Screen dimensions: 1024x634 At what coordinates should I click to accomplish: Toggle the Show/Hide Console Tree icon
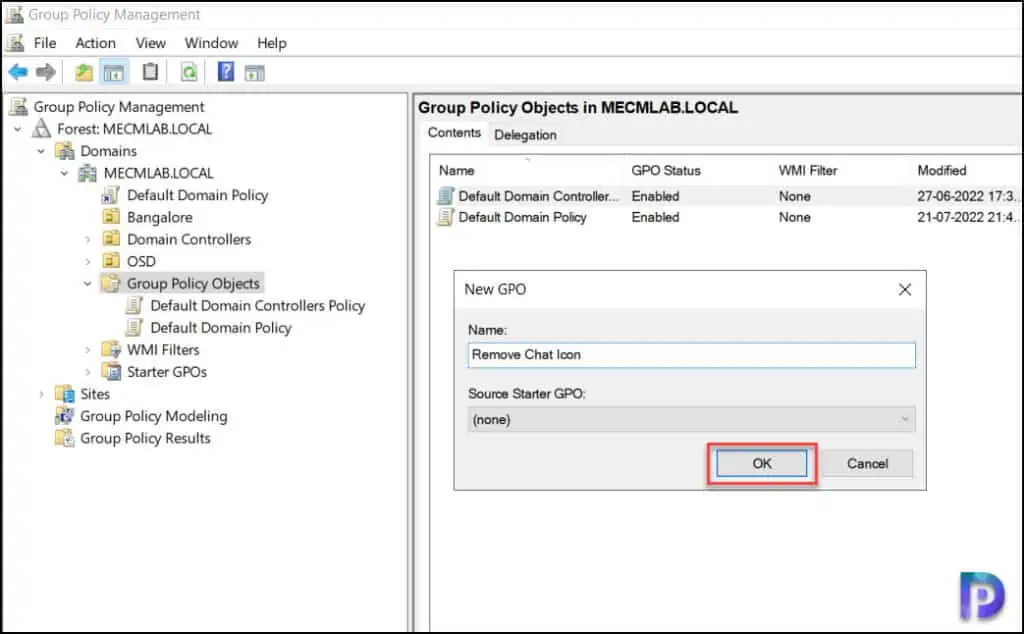point(114,72)
